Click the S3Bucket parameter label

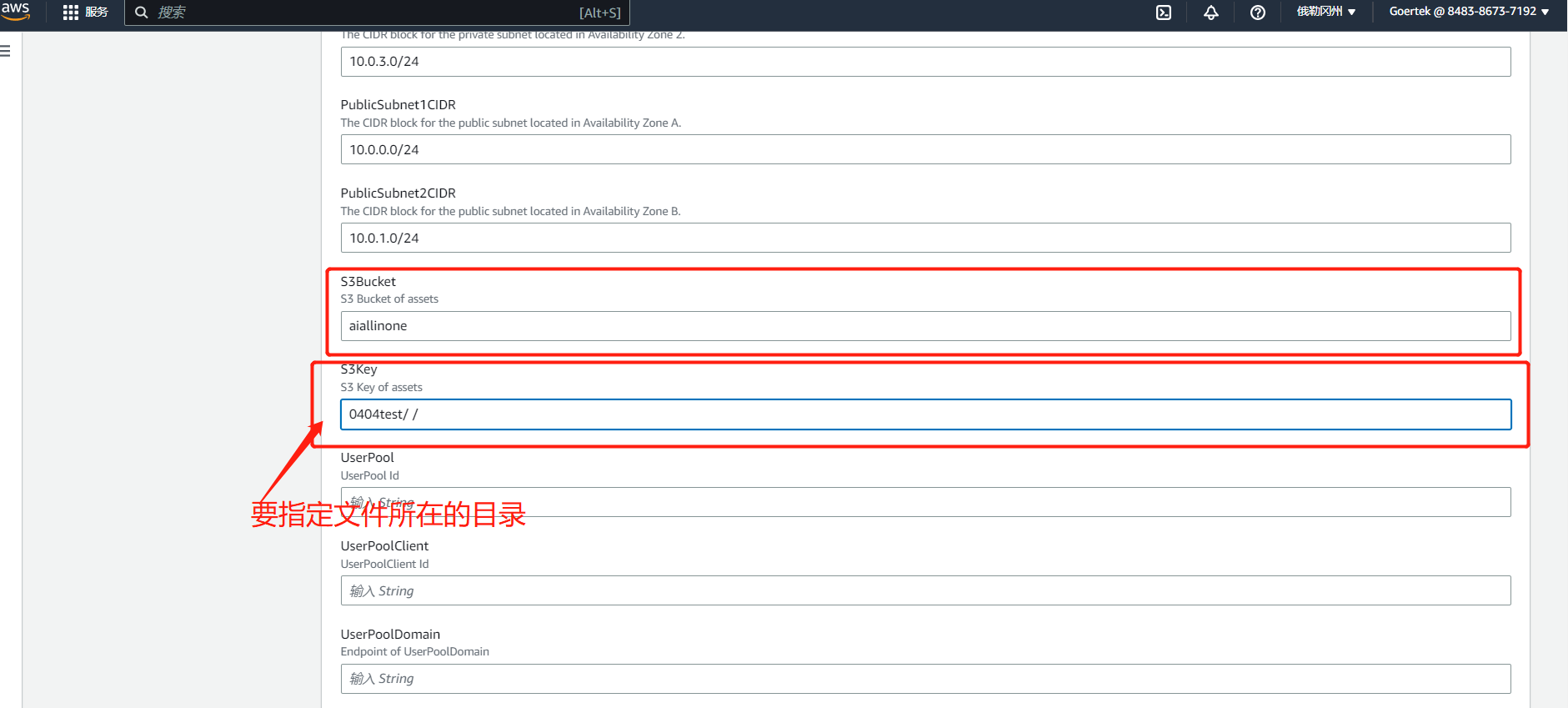[x=368, y=282]
